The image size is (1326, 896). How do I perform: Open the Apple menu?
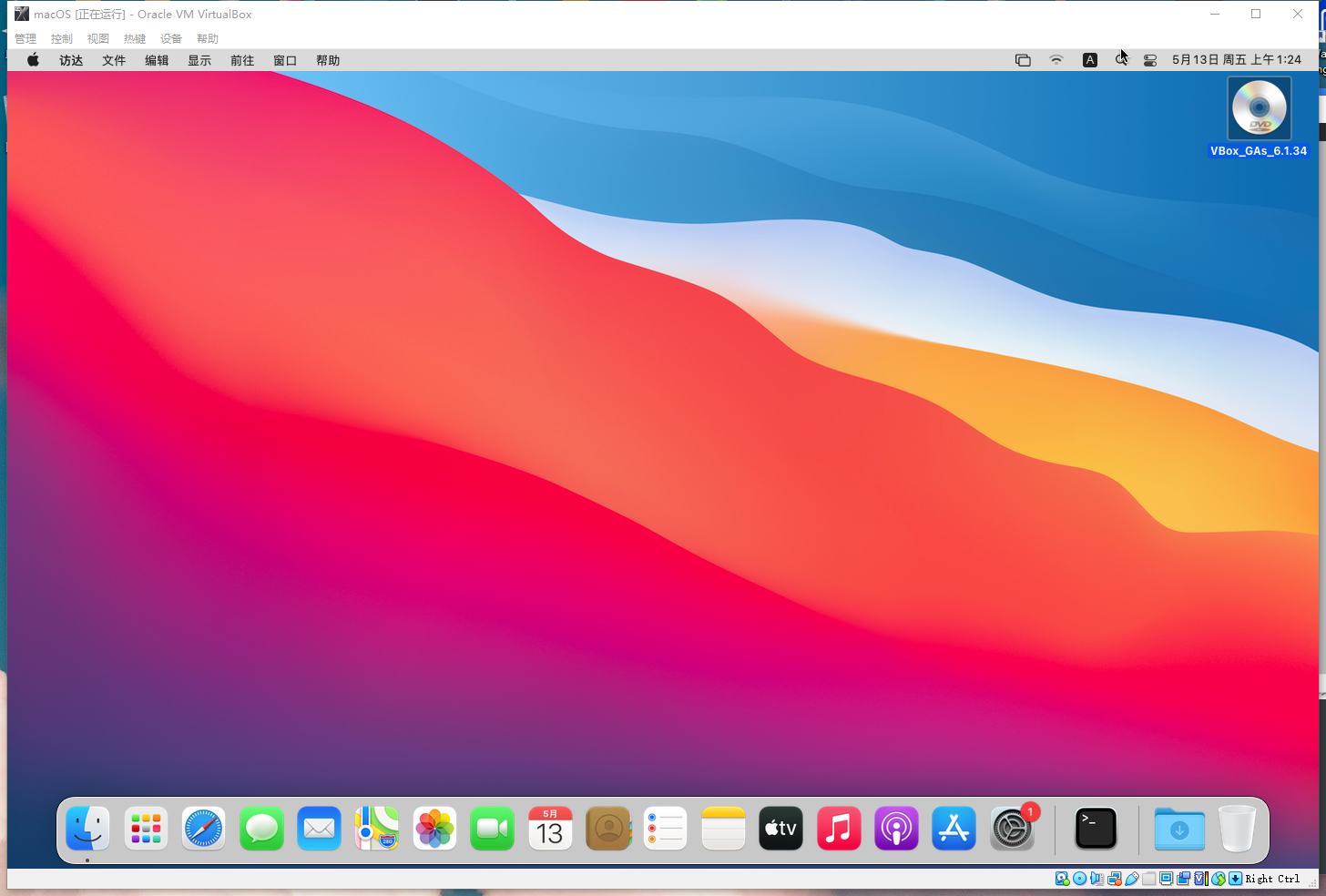click(32, 59)
